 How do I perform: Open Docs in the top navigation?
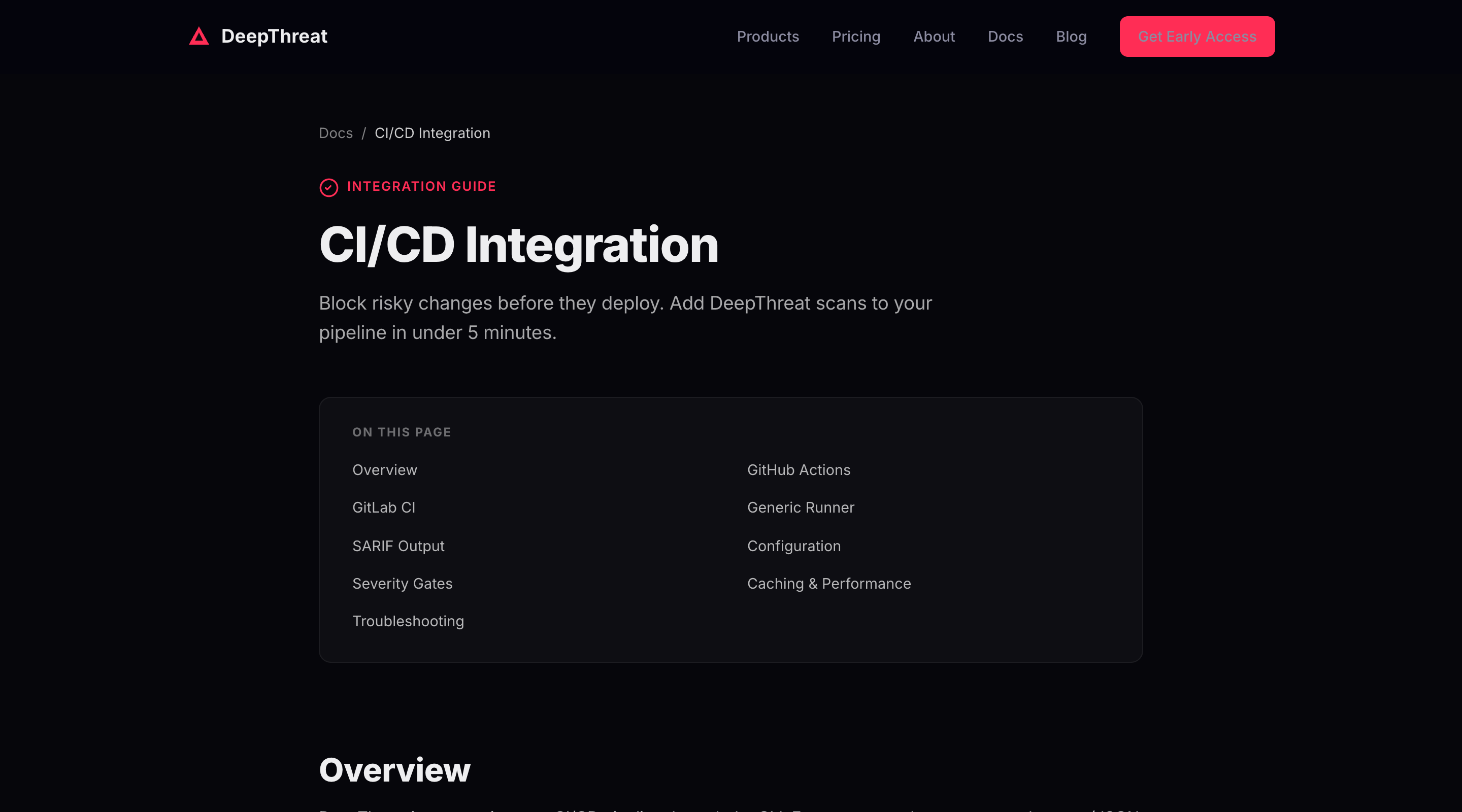(x=1005, y=37)
